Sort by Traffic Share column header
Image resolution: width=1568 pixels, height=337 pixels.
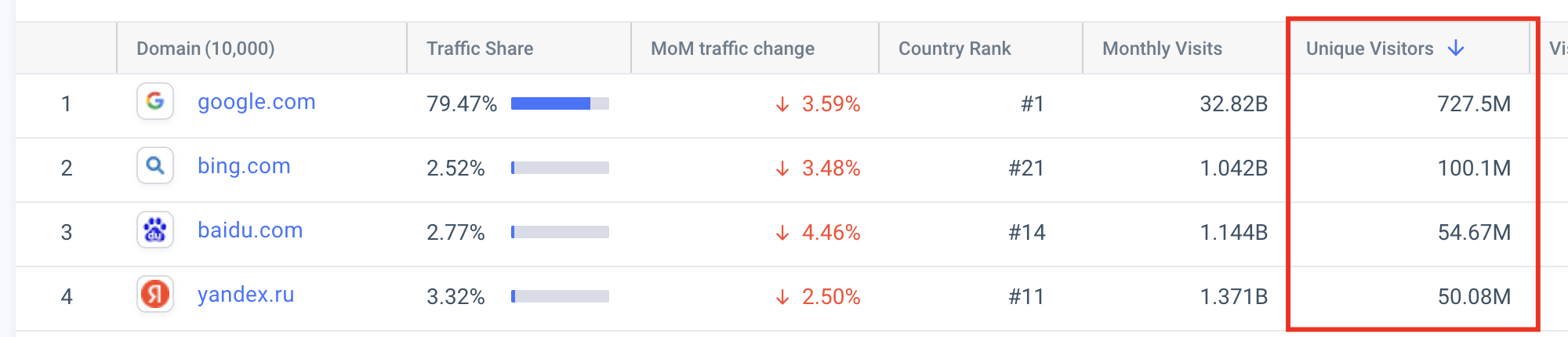tap(480, 49)
